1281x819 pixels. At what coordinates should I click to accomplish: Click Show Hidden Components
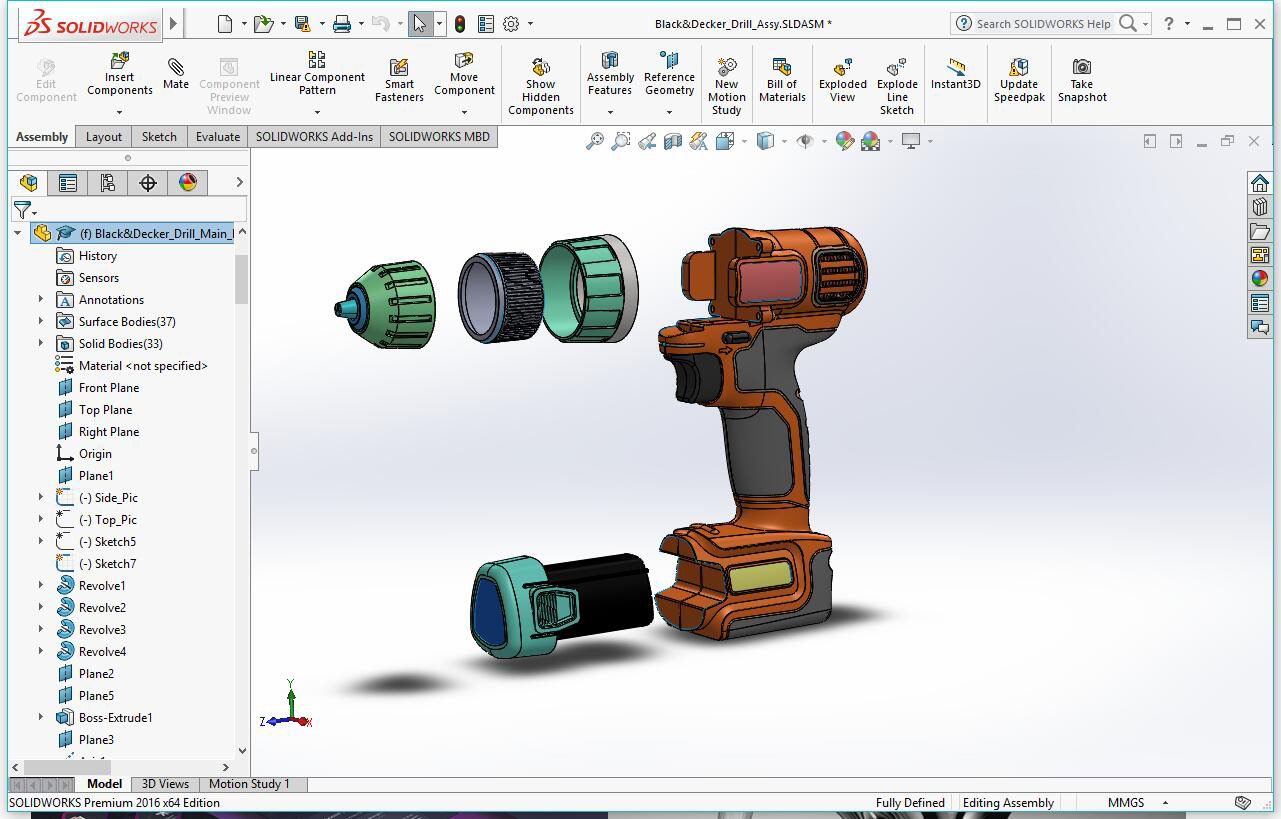[540, 86]
